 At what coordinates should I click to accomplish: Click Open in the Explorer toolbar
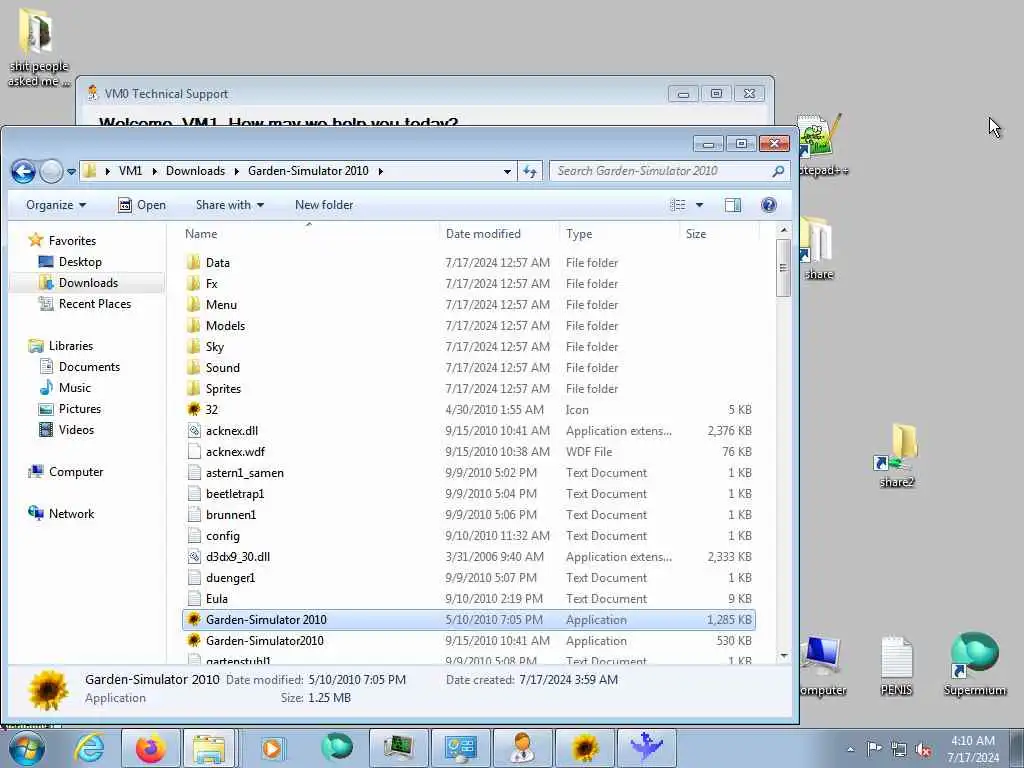(142, 205)
